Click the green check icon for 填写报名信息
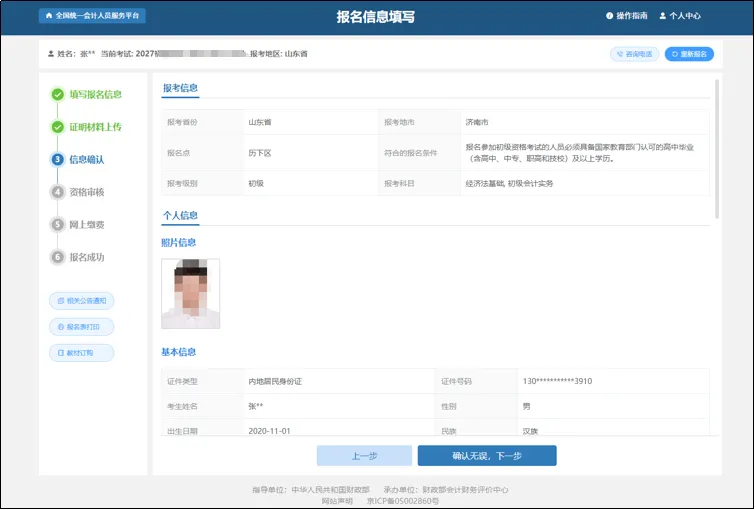The image size is (756, 510). [x=58, y=94]
